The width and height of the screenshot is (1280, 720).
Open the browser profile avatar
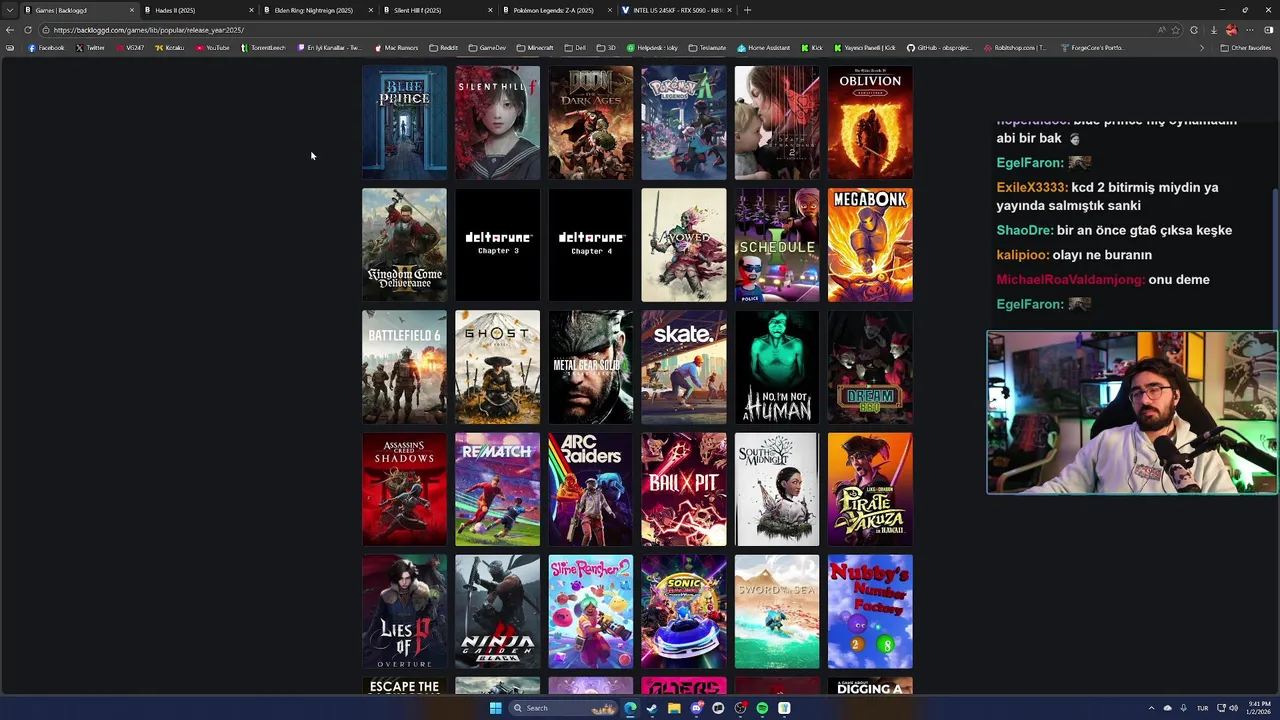pos(1231,30)
